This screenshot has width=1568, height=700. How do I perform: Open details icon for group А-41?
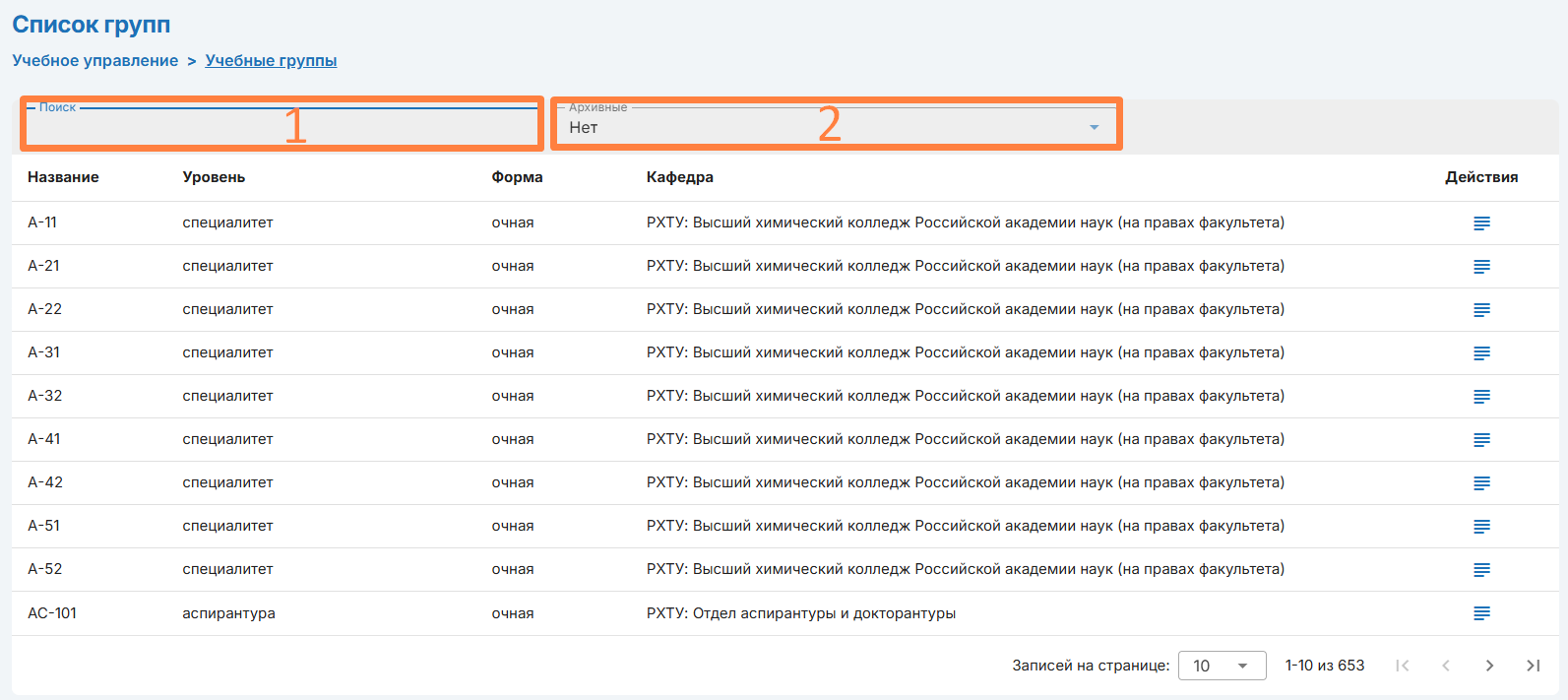coord(1481,440)
